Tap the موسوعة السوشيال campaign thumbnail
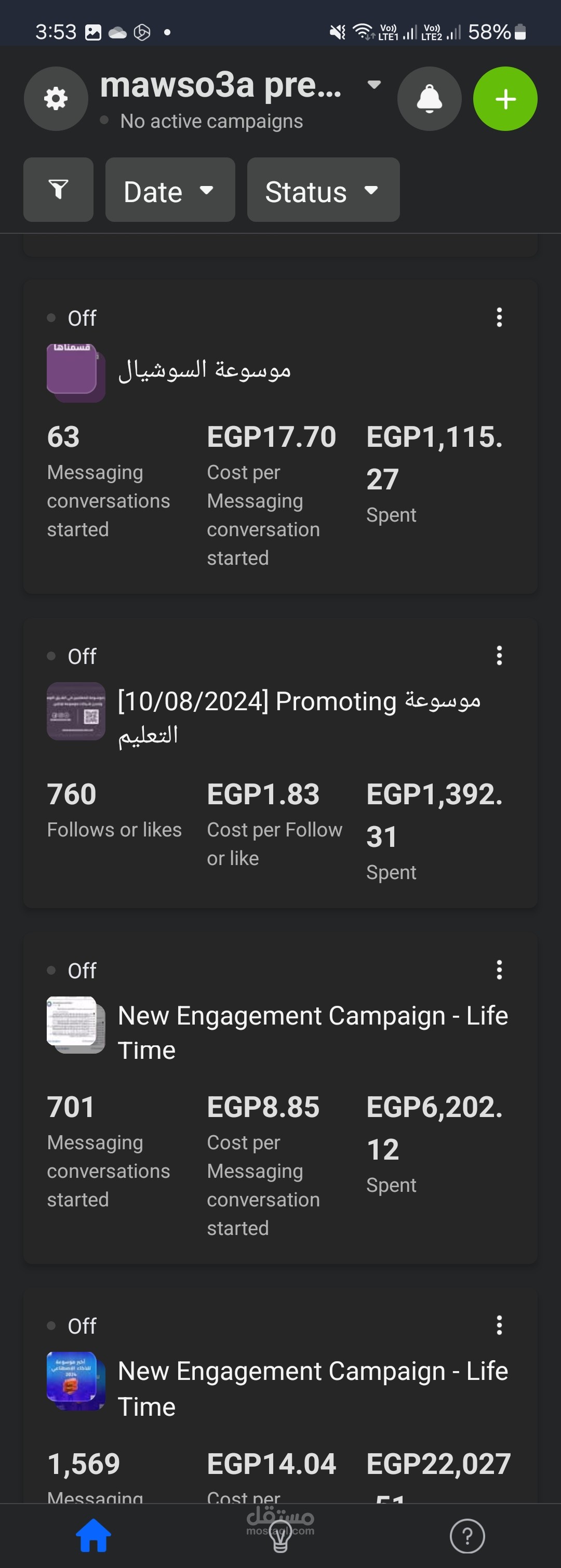The height and width of the screenshot is (1568, 561). click(x=75, y=373)
